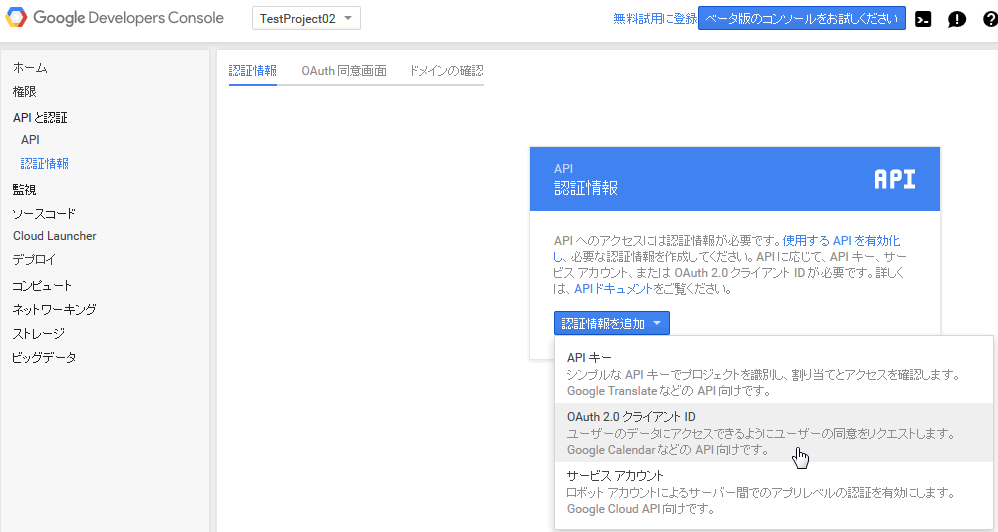
Task: Switch to the ドメインの確認 tab
Action: coord(446,71)
